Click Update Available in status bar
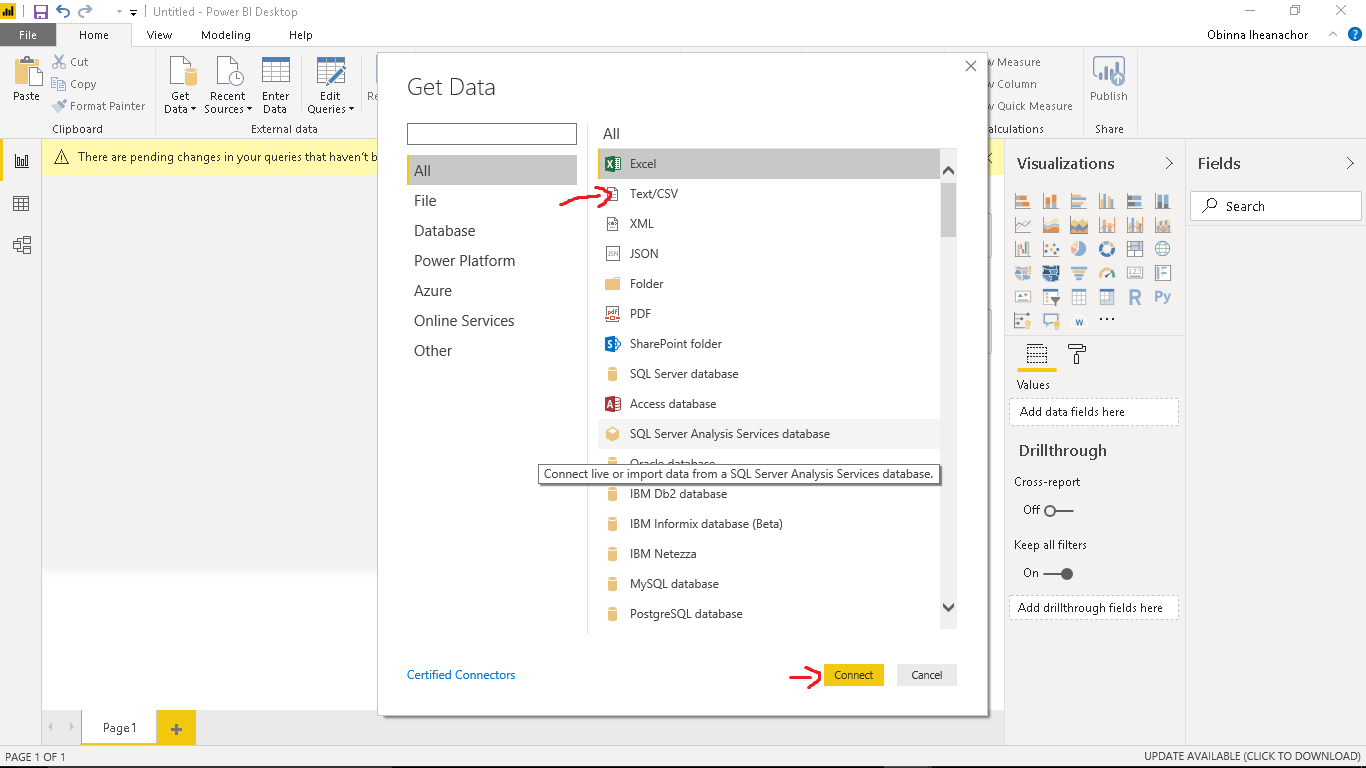Viewport: 1366px width, 768px height. [1252, 757]
